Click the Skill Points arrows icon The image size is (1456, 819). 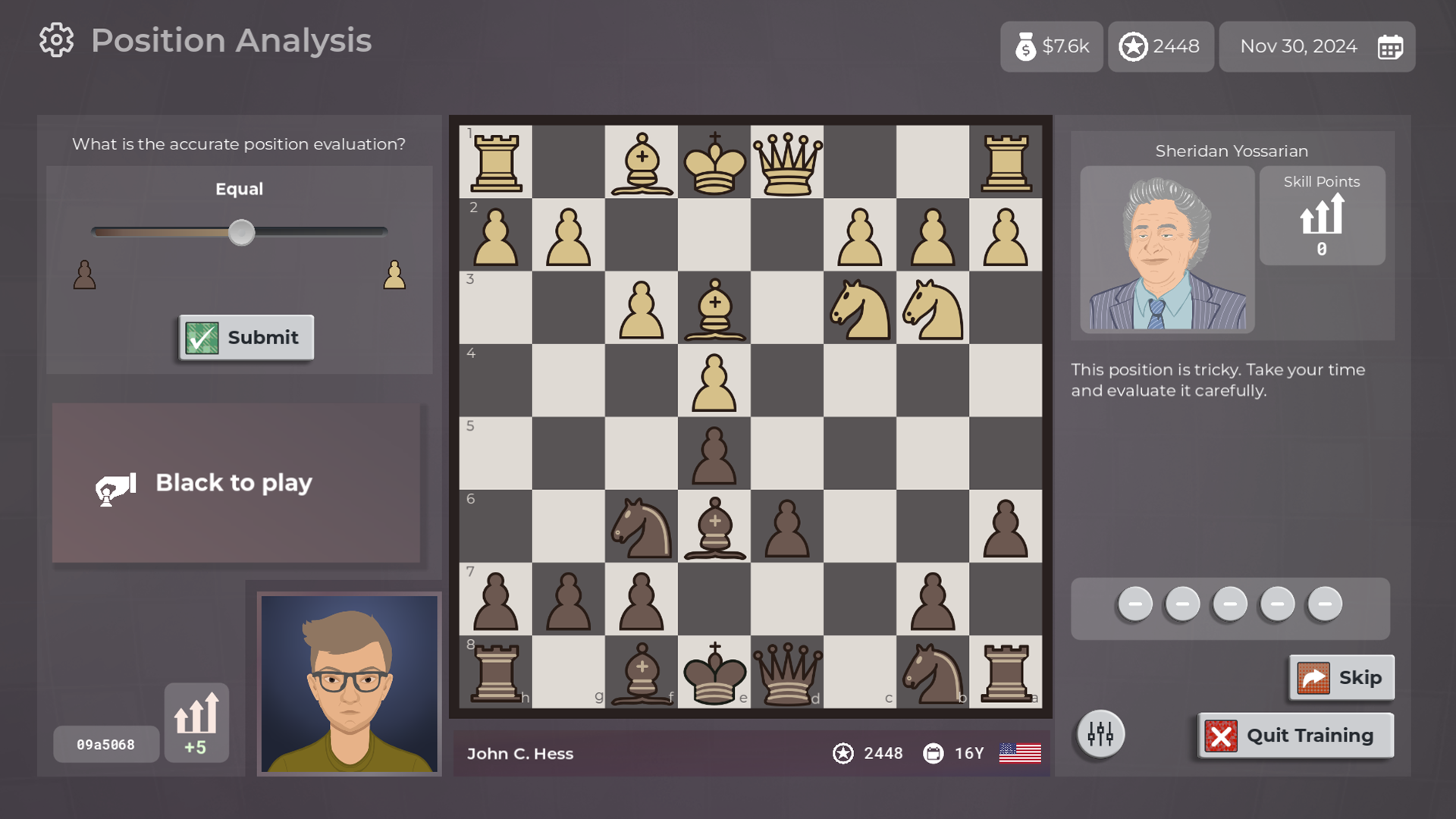[x=1322, y=215]
